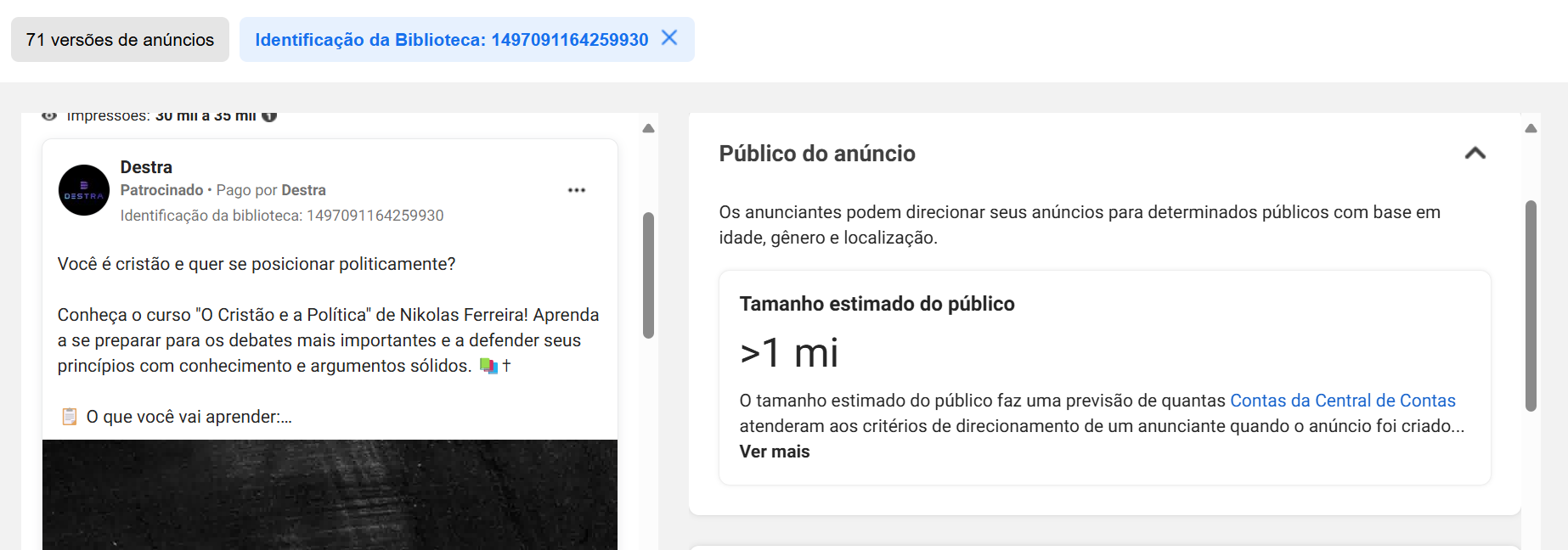Screen dimensions: 1568x550
Task: Click 'Tamanho estimado do público' heading
Action: pos(877,304)
